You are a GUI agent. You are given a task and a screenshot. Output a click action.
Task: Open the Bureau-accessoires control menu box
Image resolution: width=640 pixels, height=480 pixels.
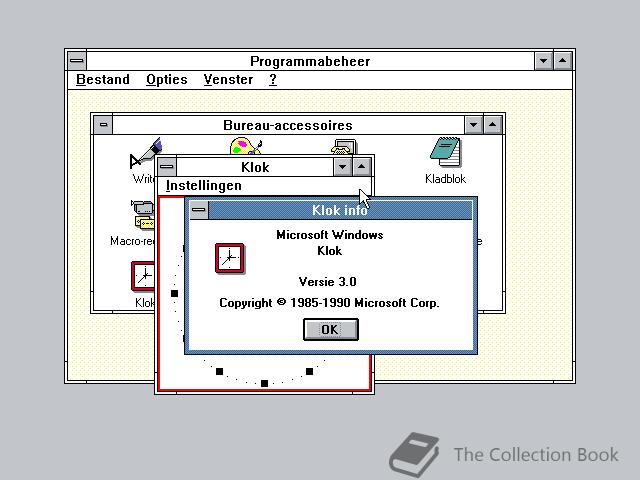[x=103, y=124]
